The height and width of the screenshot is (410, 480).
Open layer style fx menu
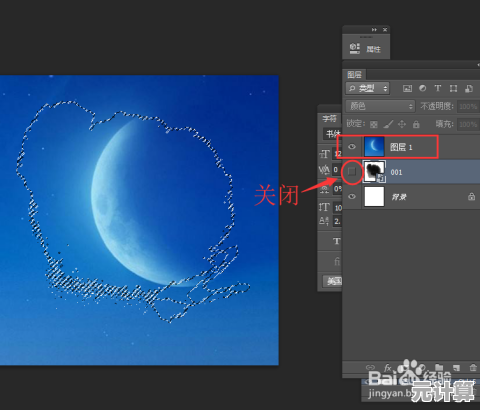[387, 367]
